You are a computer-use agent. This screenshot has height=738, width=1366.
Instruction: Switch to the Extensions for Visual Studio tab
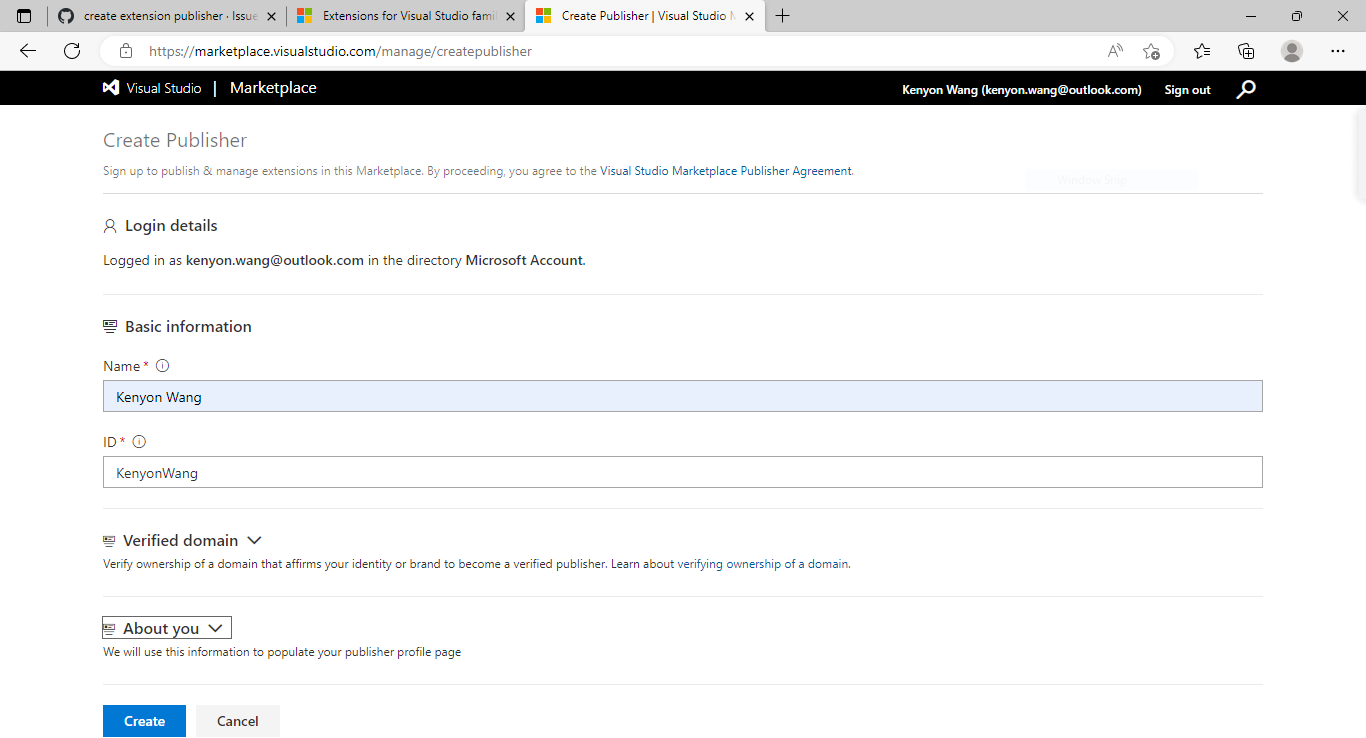[x=400, y=15]
